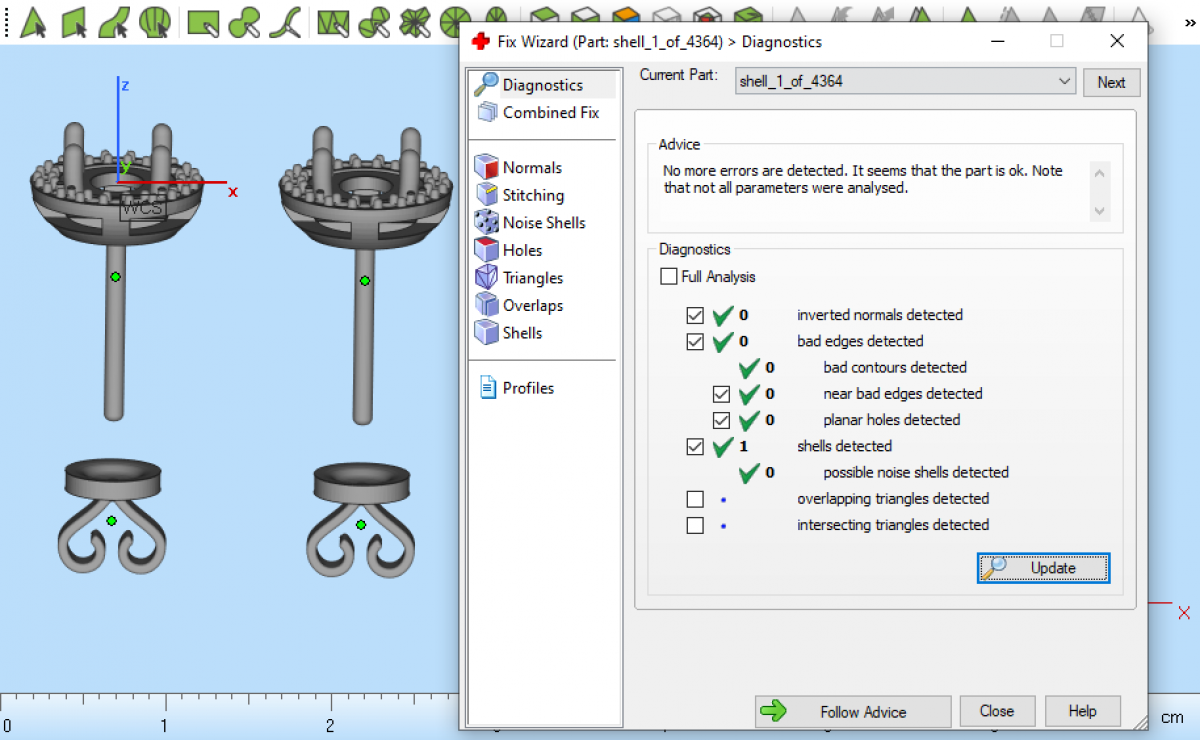Click Next to go to next part
The height and width of the screenshot is (740, 1200).
point(1111,82)
